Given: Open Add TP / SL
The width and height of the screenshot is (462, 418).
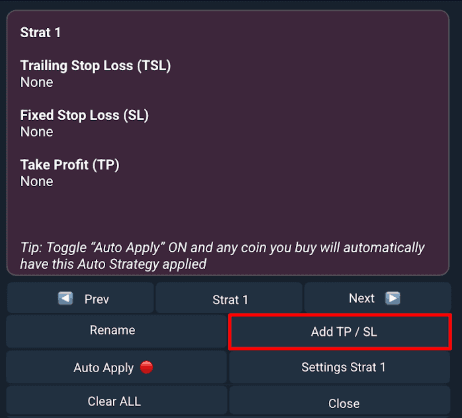Looking at the screenshot, I should pyautogui.click(x=340, y=332).
